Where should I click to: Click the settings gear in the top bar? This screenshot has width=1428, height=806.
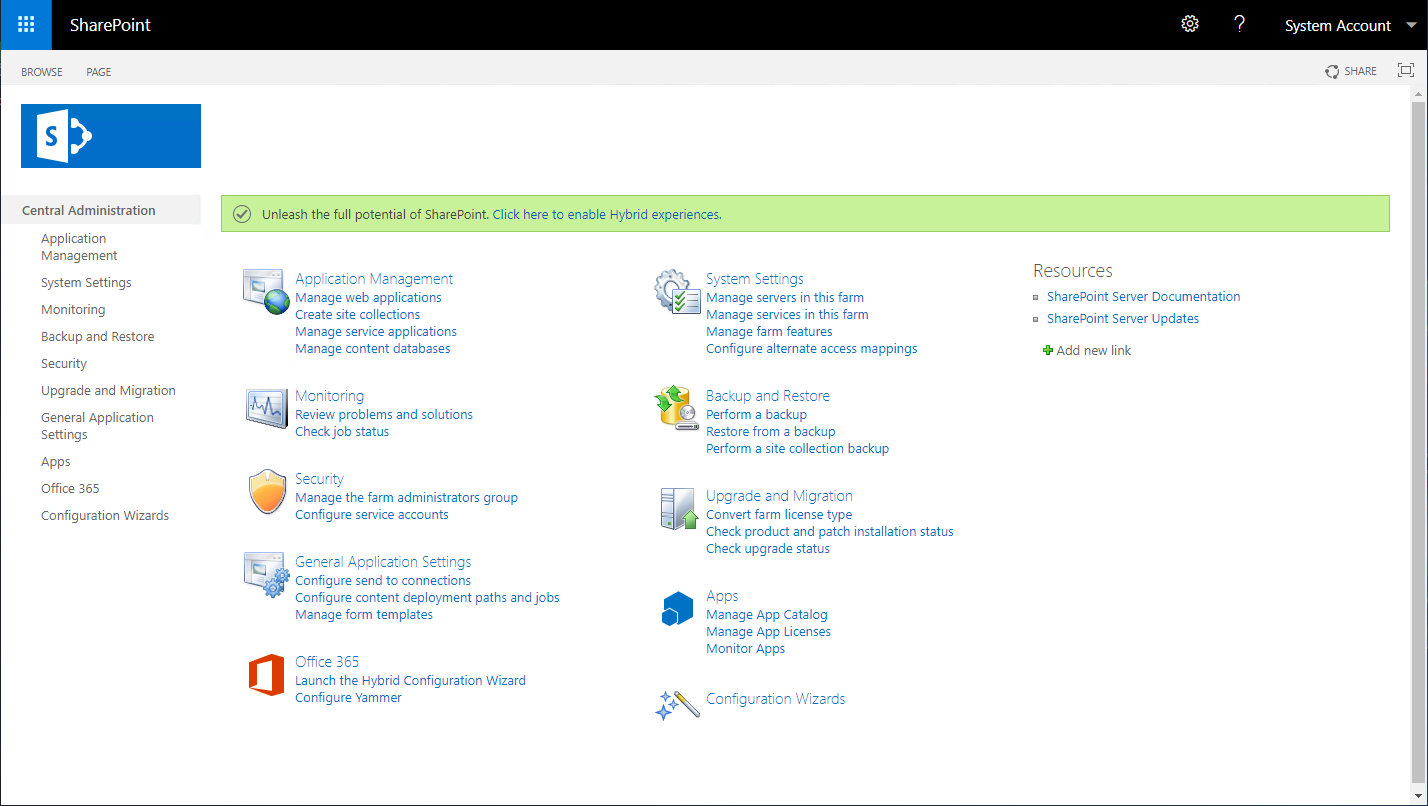(x=1189, y=23)
